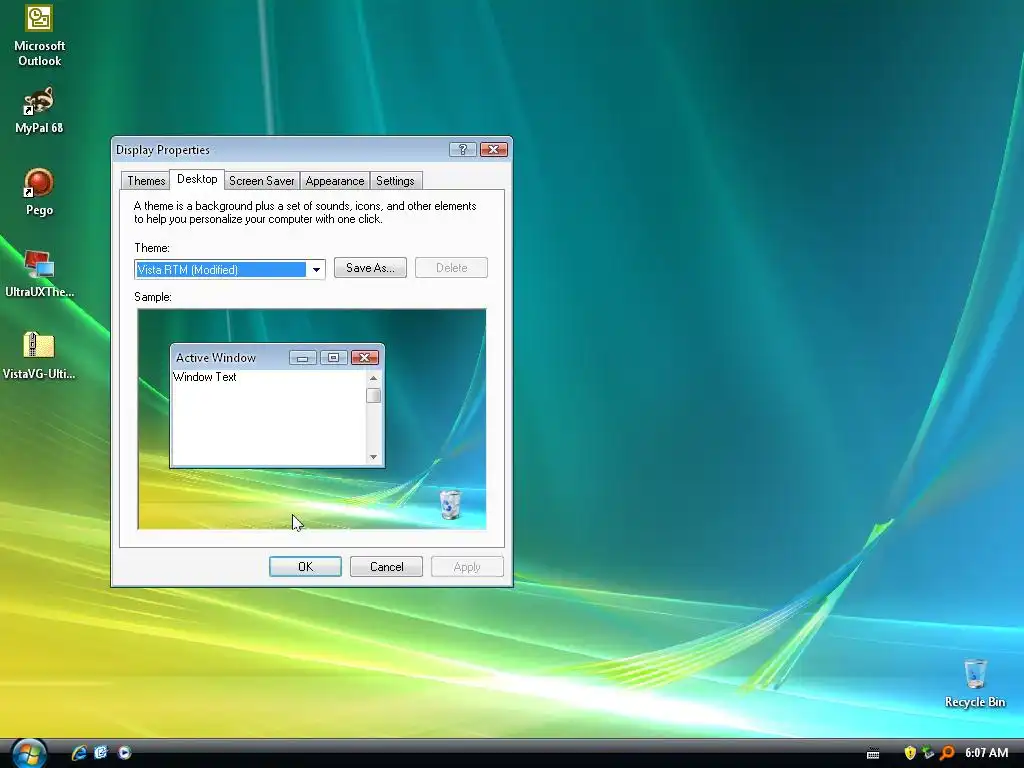Screen dimensions: 1024x768
Task: Click the OK button
Action: (305, 567)
